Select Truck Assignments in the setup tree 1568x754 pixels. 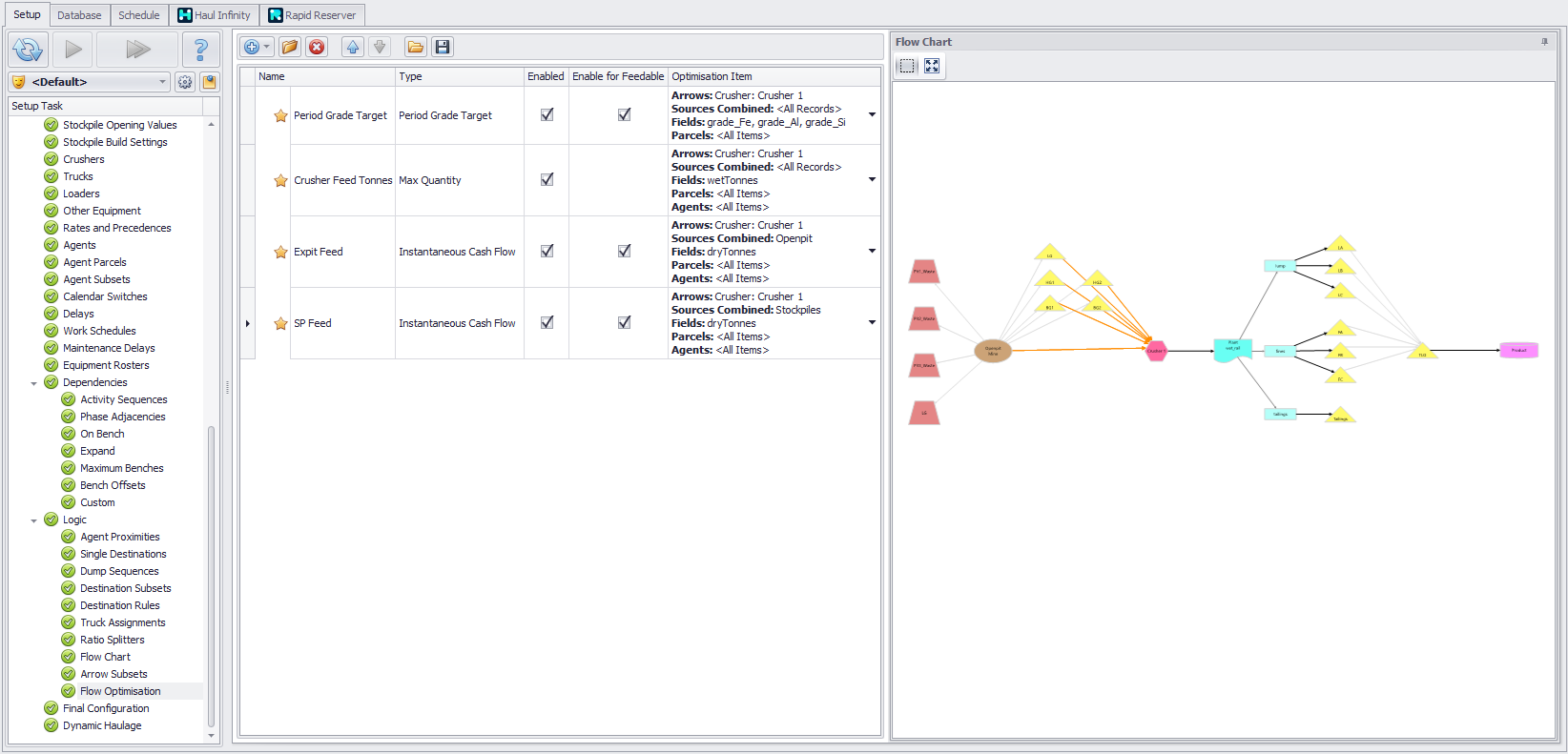click(122, 622)
